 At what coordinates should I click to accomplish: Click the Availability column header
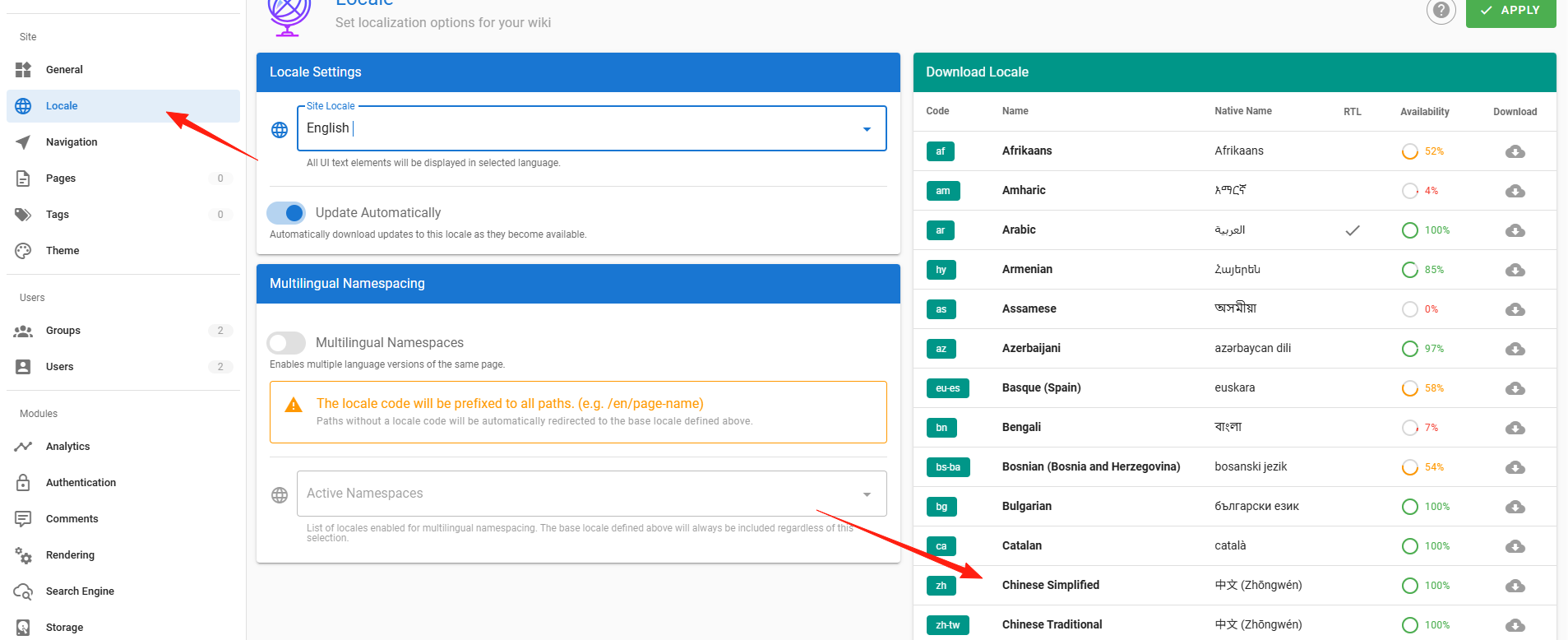tap(1425, 112)
